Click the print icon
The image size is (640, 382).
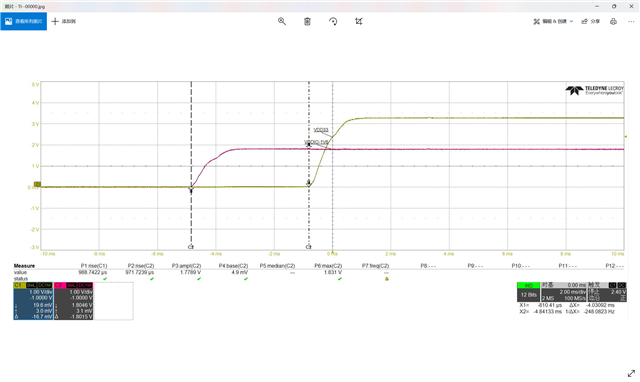point(613,22)
